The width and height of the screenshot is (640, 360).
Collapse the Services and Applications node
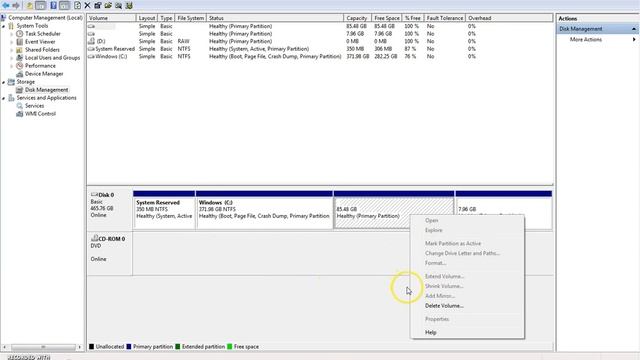click(x=4, y=98)
